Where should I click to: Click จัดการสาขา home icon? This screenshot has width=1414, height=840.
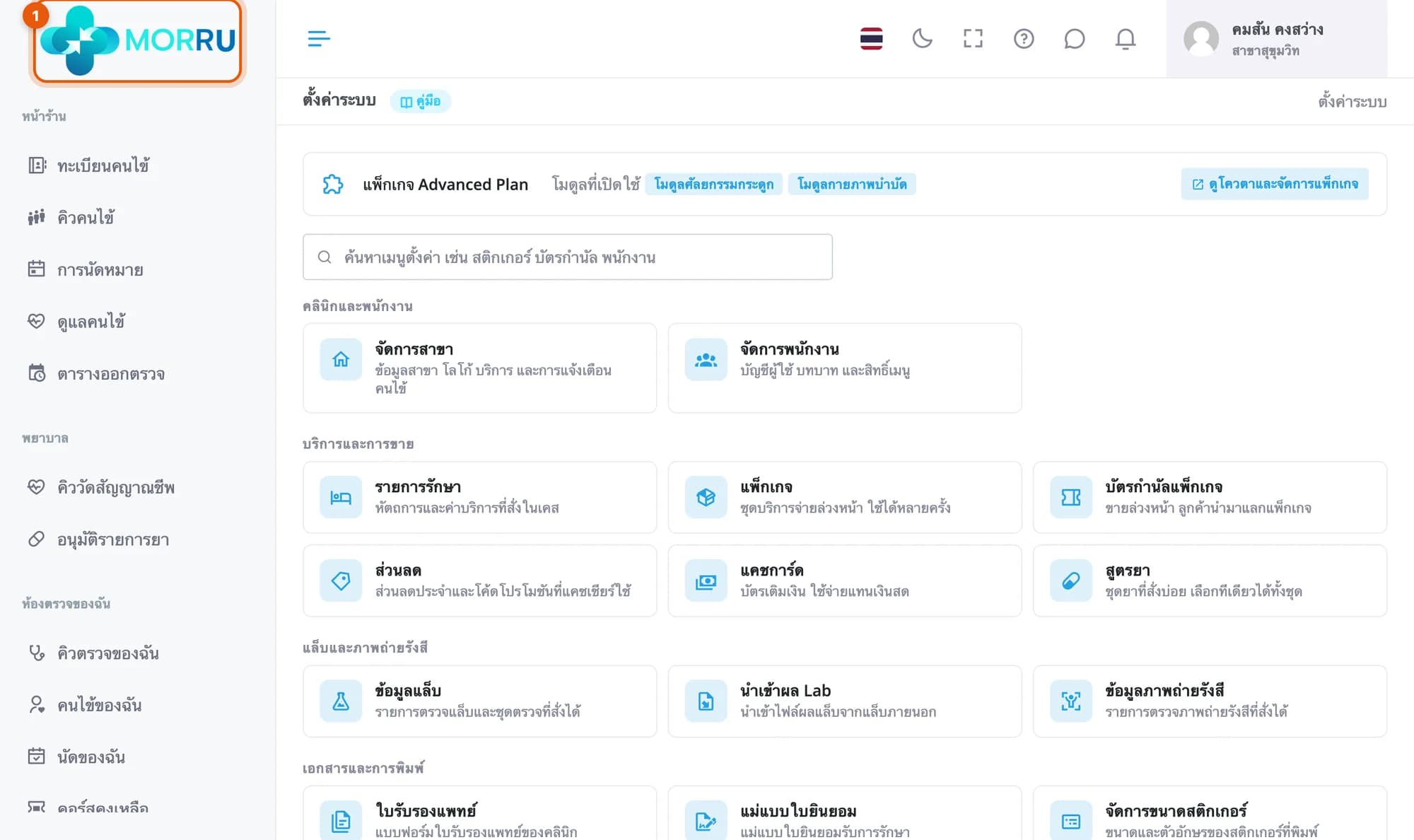(341, 359)
